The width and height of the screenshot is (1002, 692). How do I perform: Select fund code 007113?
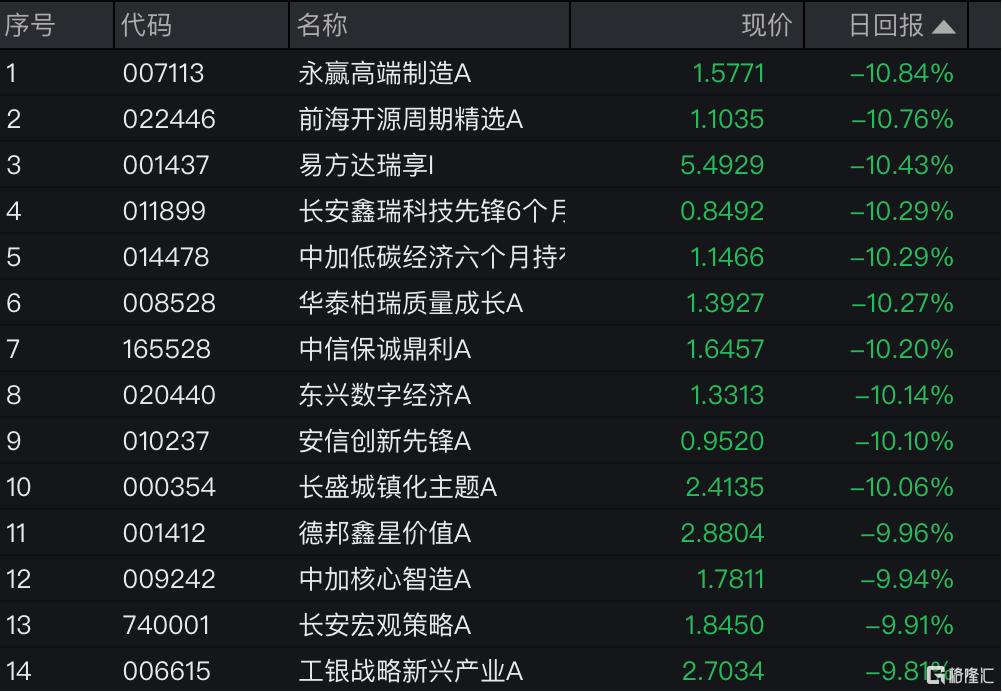coord(164,73)
